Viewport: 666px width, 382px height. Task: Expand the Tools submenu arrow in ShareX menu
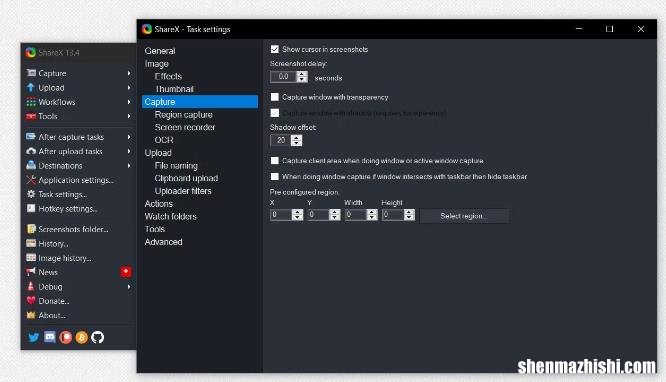[x=129, y=116]
